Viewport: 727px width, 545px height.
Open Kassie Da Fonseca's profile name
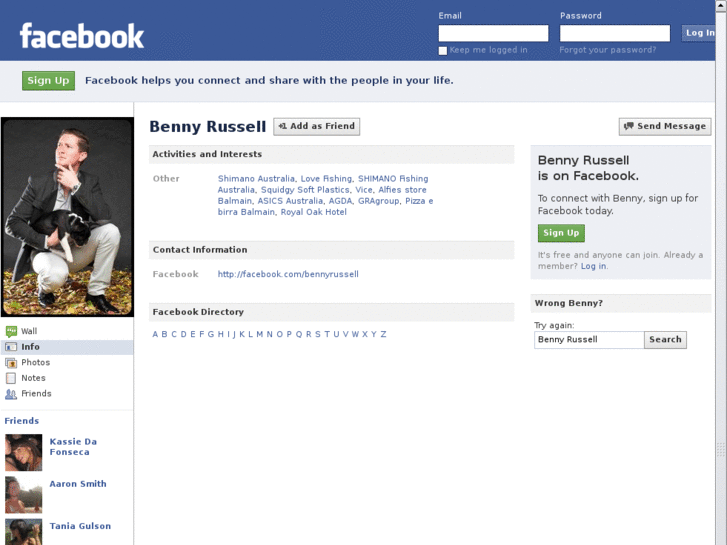pos(73,447)
